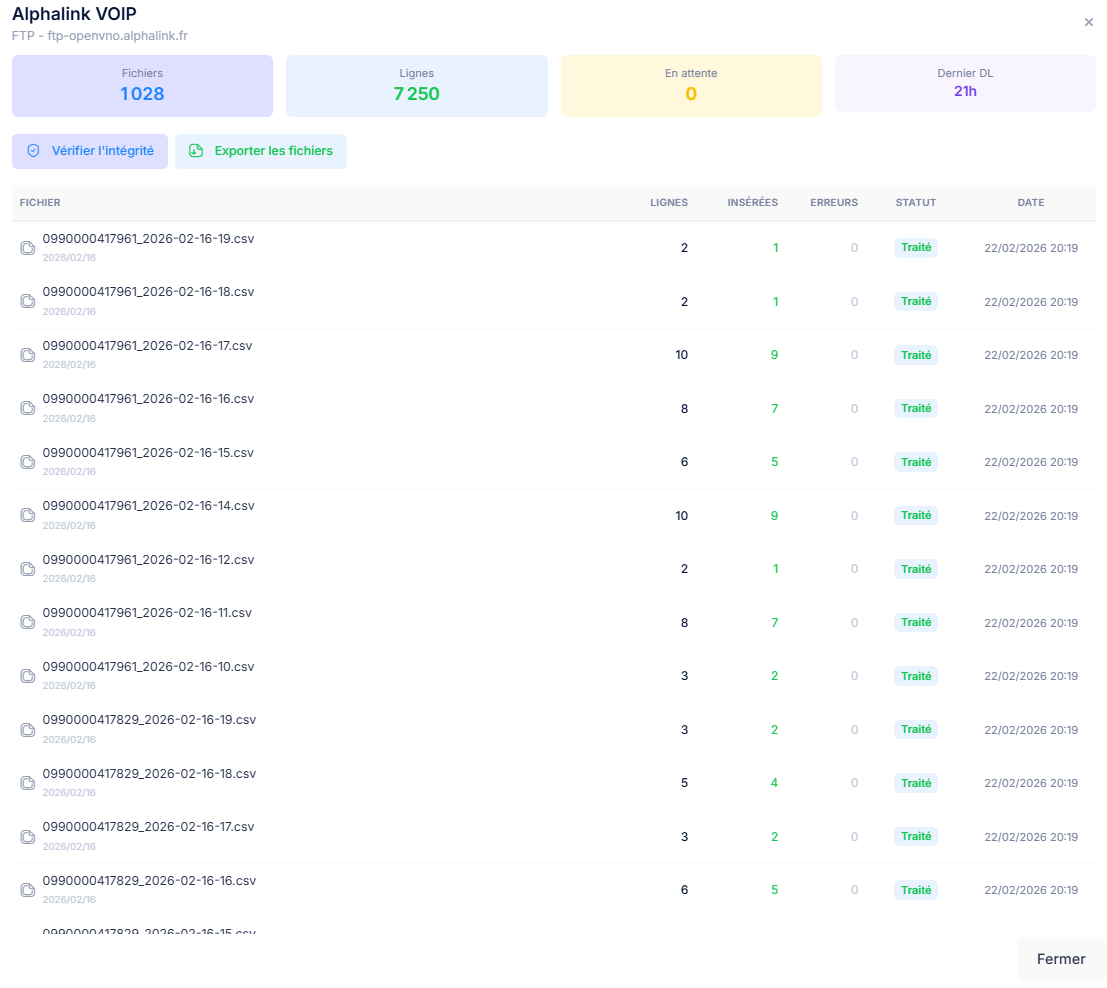Click the file icon beside 0990000417961_2026-02-16-14.csv

[x=27, y=515]
